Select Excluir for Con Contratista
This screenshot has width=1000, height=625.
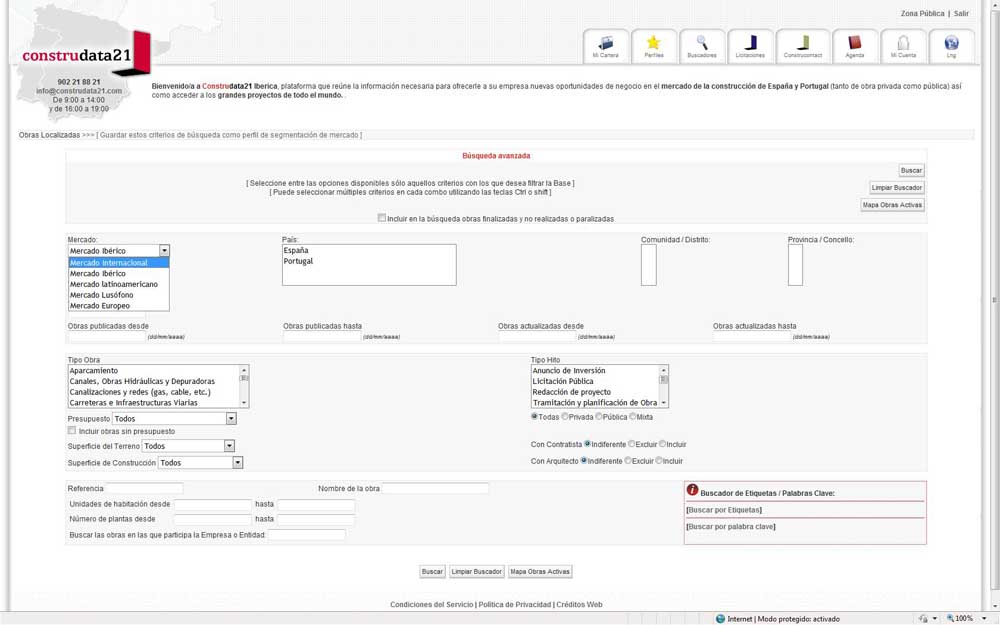click(x=631, y=444)
